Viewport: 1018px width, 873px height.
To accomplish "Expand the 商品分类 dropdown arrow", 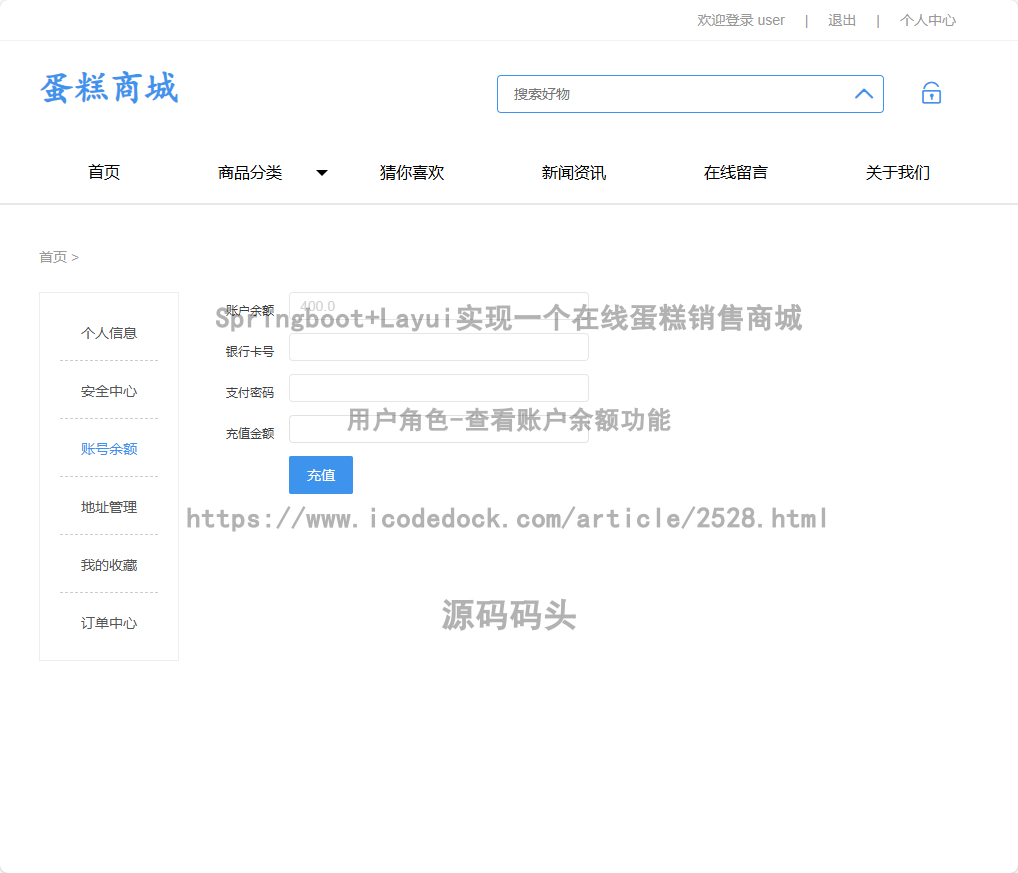I will click(x=321, y=173).
